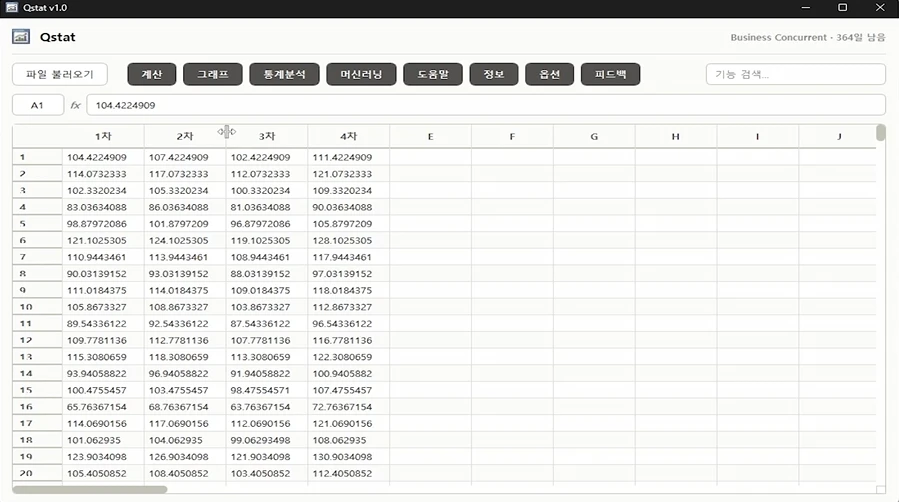Viewport: 899px width, 502px height.
Task: Click cell containing 108.9443461
Action: point(267,257)
